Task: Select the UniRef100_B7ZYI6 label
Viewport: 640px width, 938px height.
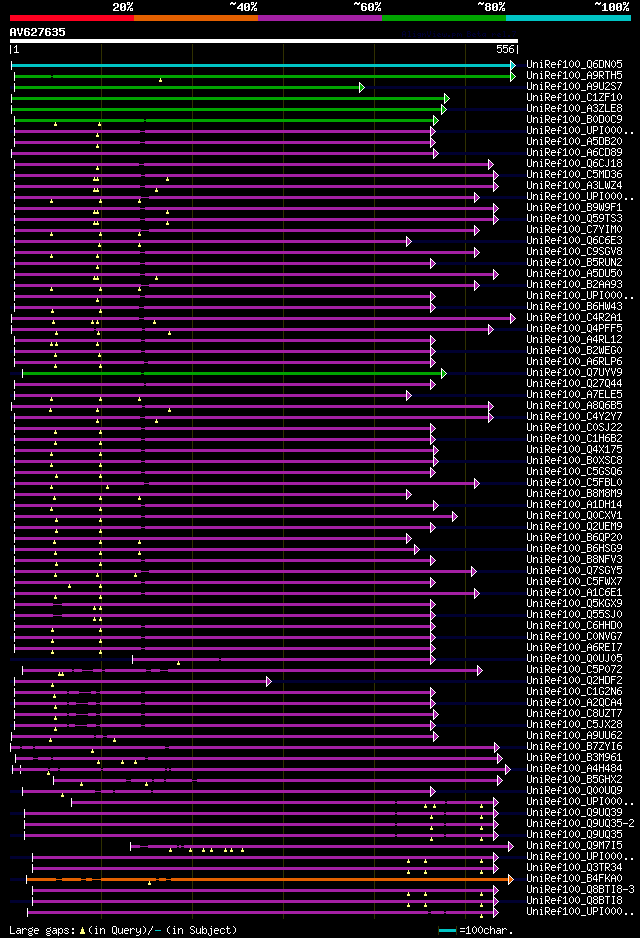Action: point(574,747)
